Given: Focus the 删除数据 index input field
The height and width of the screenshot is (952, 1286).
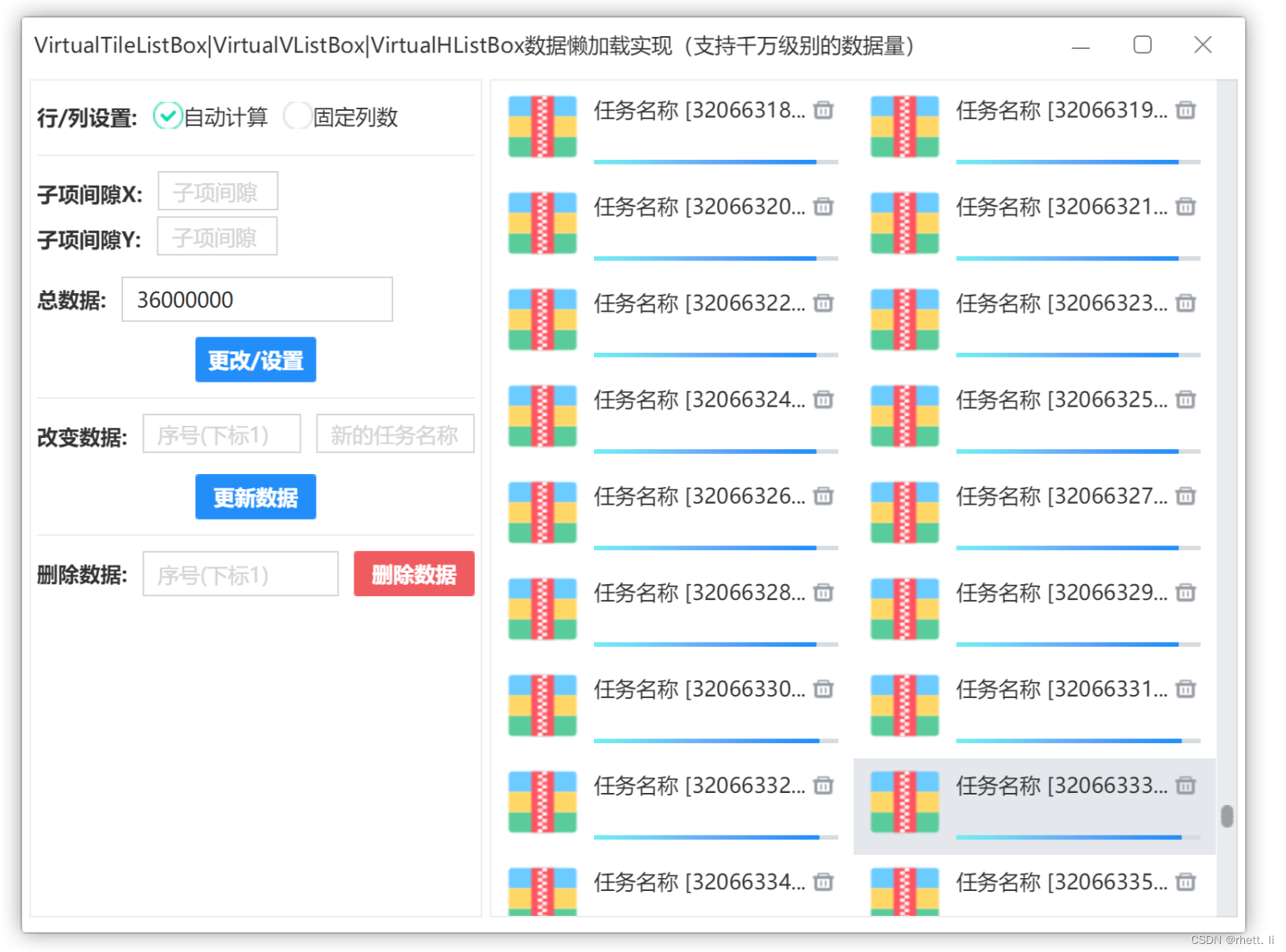Looking at the screenshot, I should pos(240,574).
